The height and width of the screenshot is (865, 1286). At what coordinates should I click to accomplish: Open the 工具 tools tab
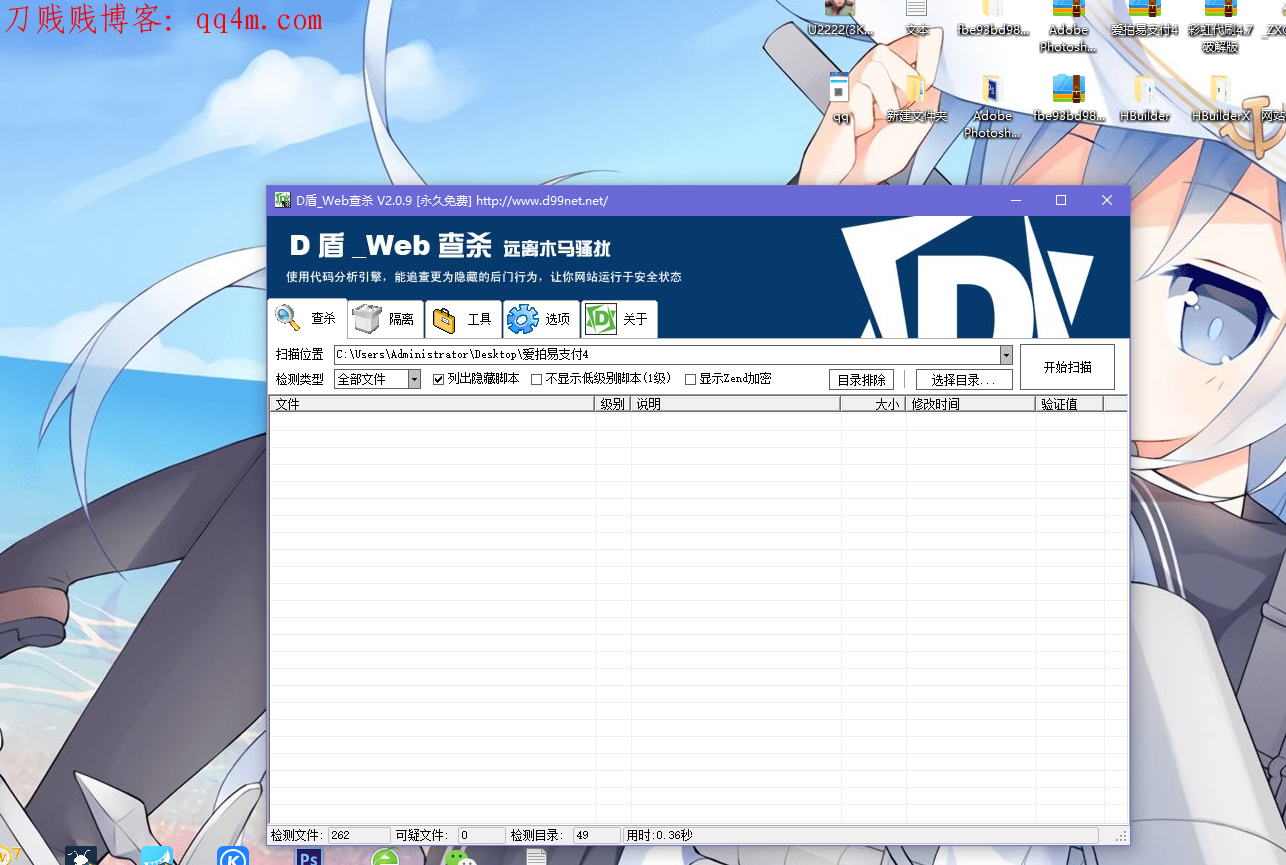(x=463, y=319)
